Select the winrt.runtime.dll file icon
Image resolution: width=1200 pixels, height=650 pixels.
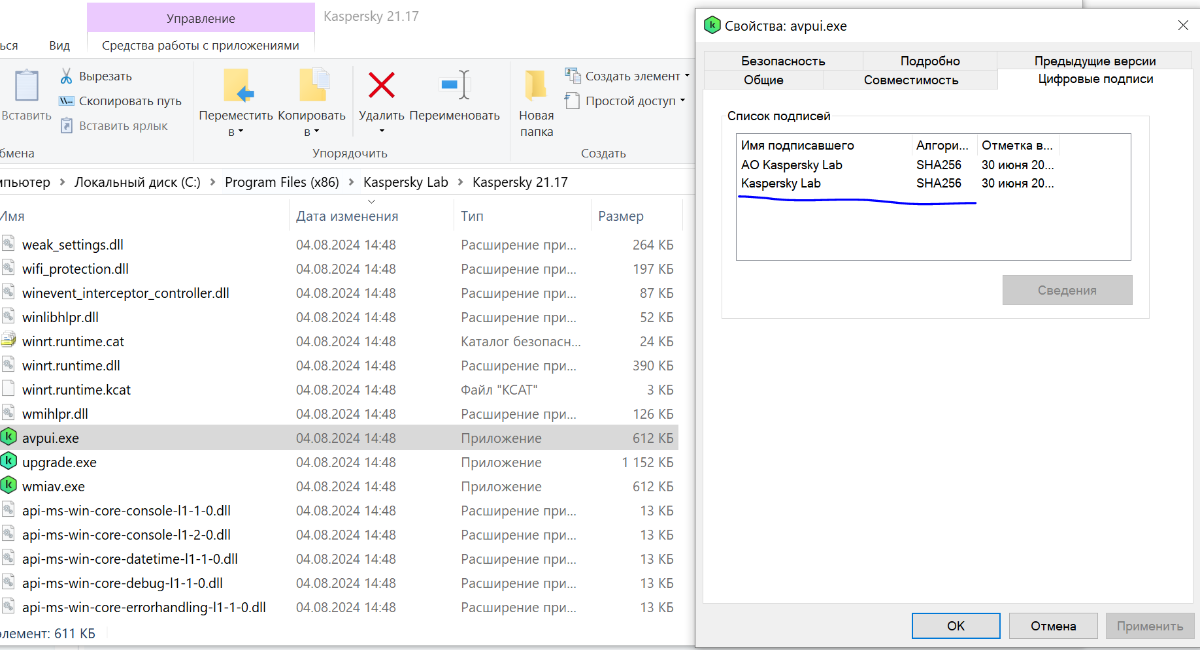9,365
